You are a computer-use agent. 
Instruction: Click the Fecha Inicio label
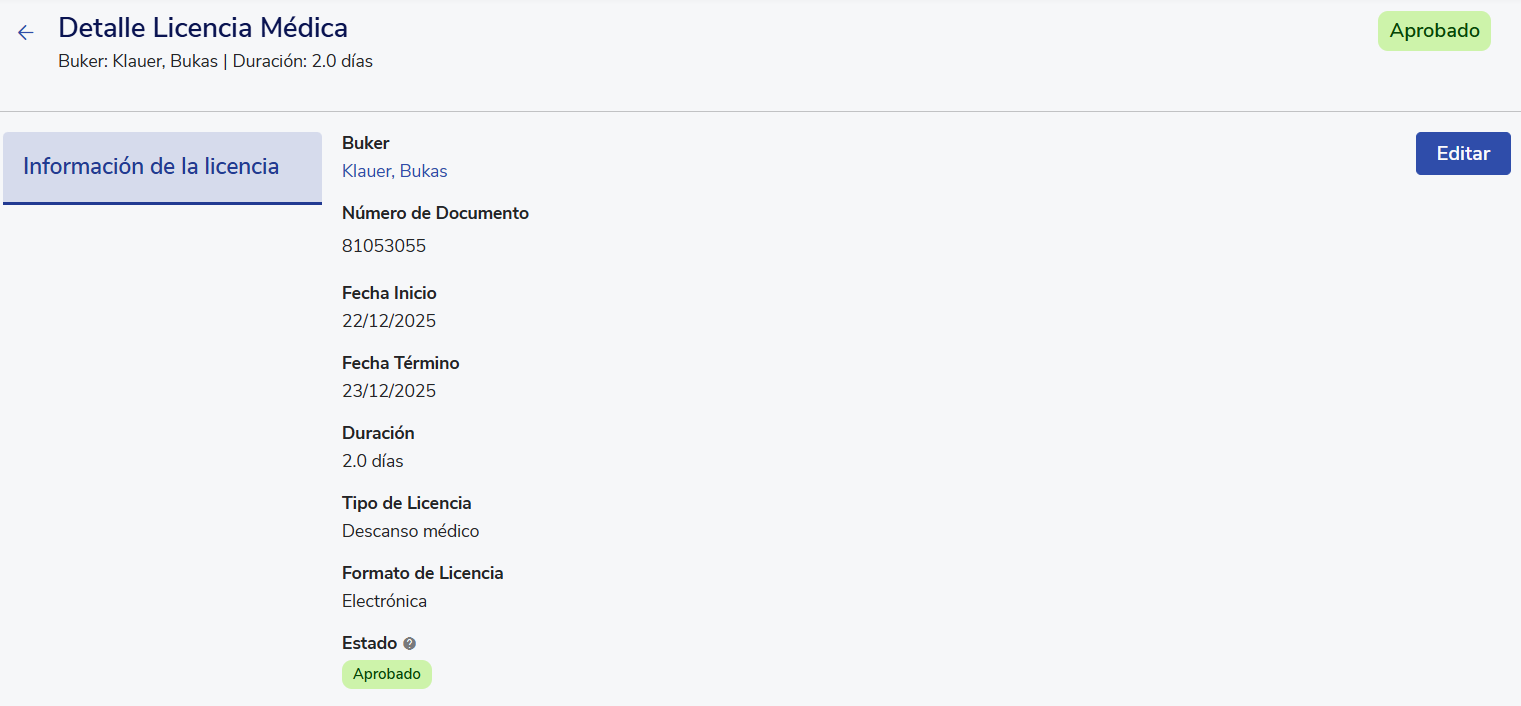pos(389,293)
